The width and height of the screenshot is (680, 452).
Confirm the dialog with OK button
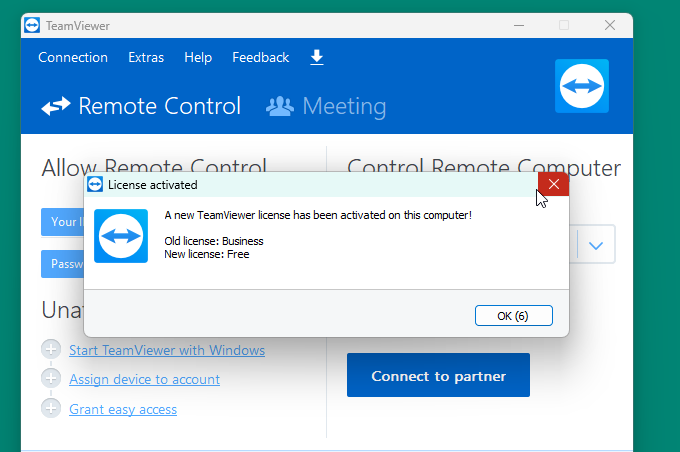click(x=513, y=315)
